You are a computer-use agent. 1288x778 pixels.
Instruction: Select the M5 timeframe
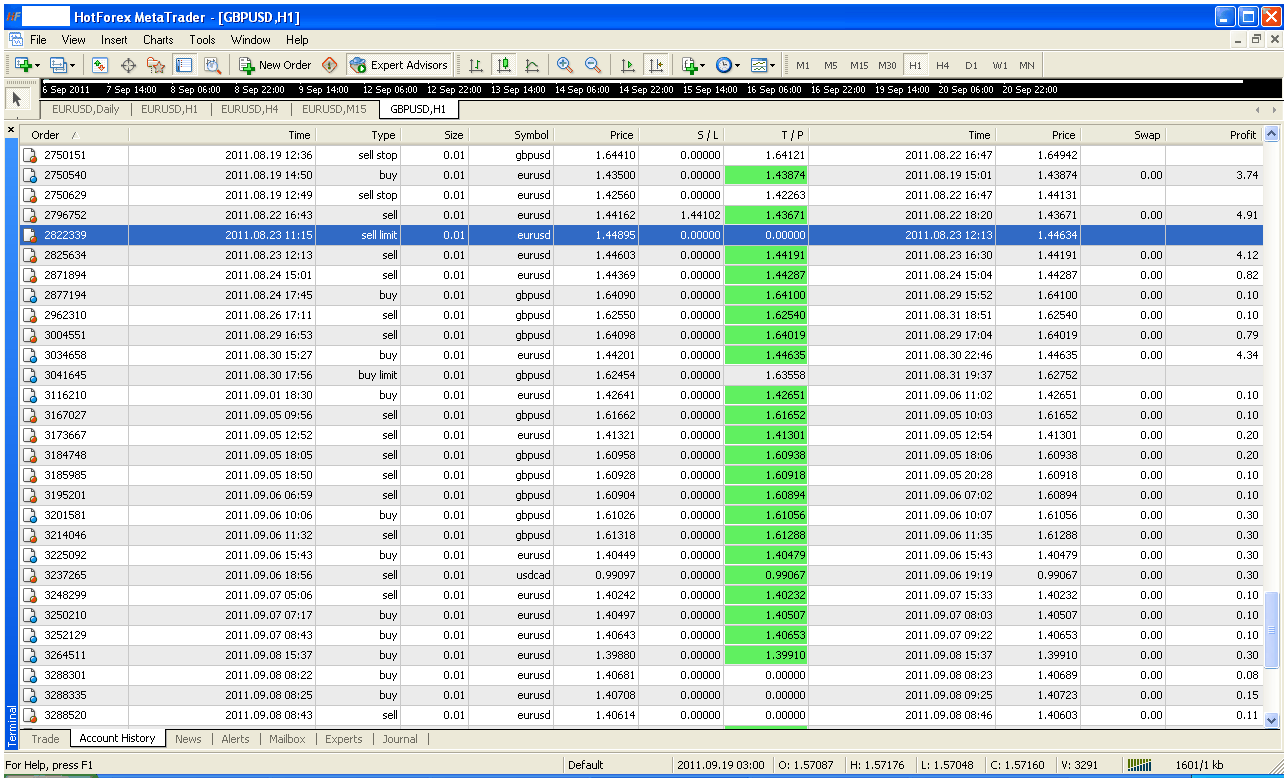point(831,66)
